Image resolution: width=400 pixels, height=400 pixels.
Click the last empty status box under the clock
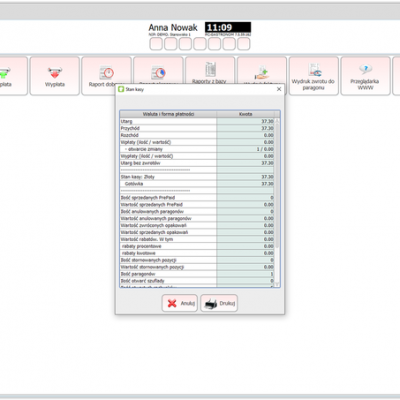pos(244,44)
